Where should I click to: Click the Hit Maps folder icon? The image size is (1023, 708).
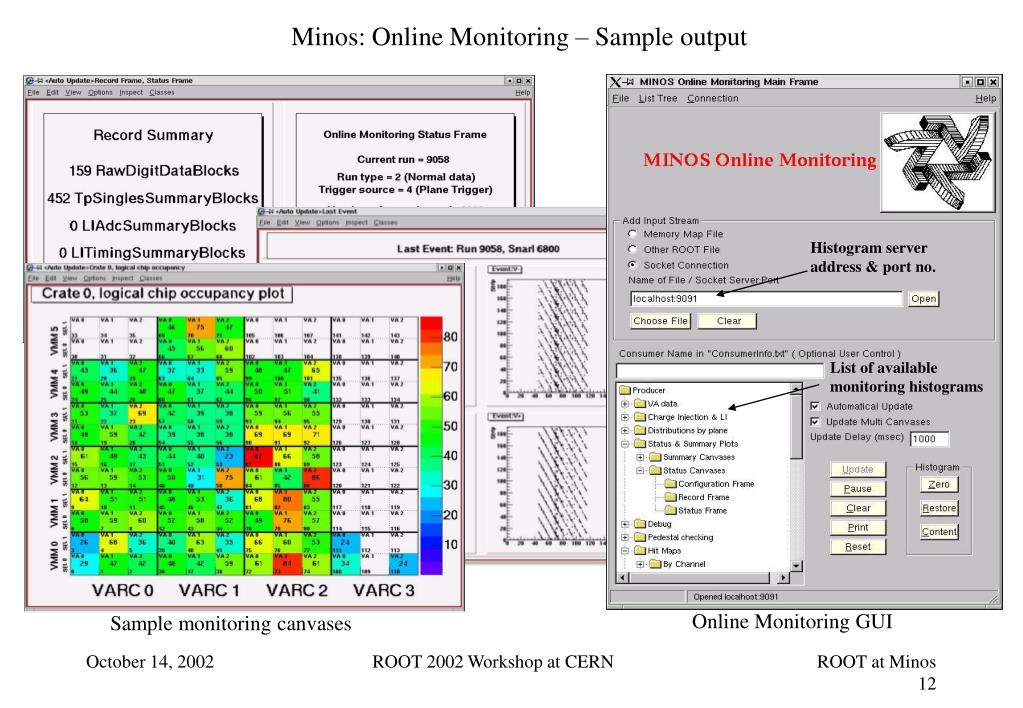tap(640, 551)
